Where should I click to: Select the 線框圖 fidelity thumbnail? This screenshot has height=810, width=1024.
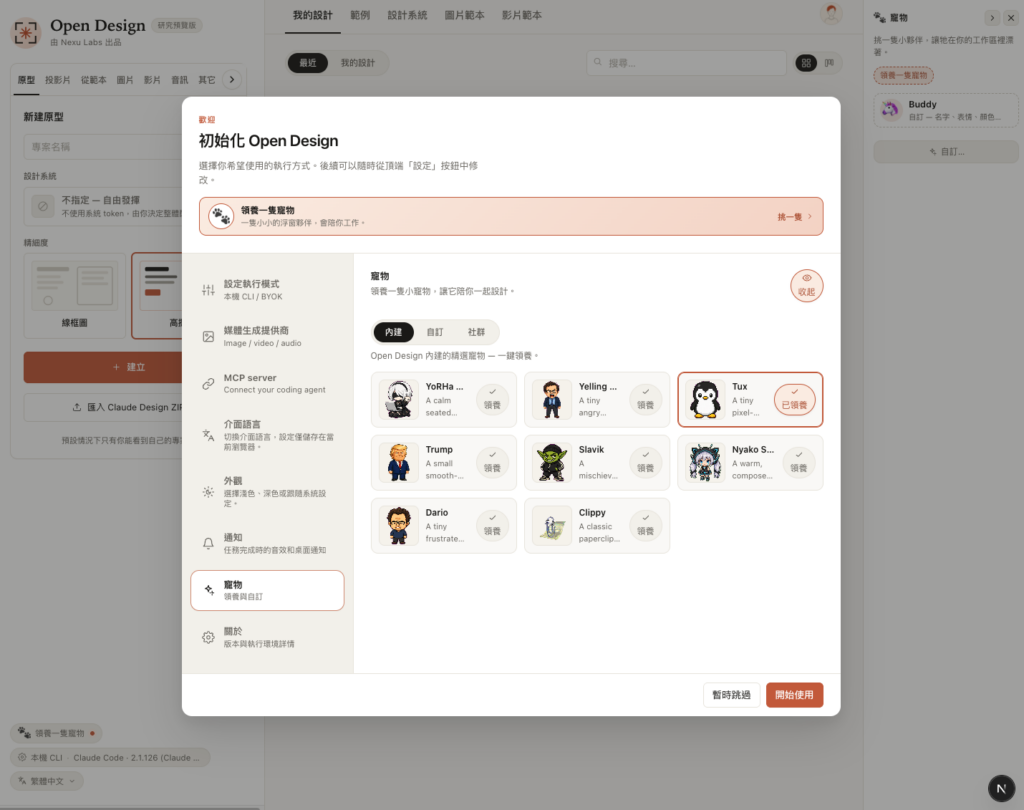coord(74,295)
